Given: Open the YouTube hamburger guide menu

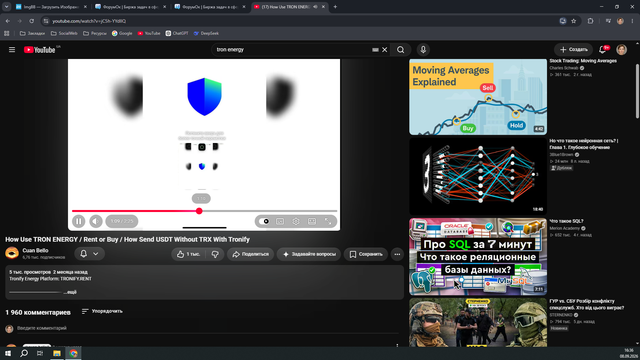Looking at the screenshot, I should (12, 50).
